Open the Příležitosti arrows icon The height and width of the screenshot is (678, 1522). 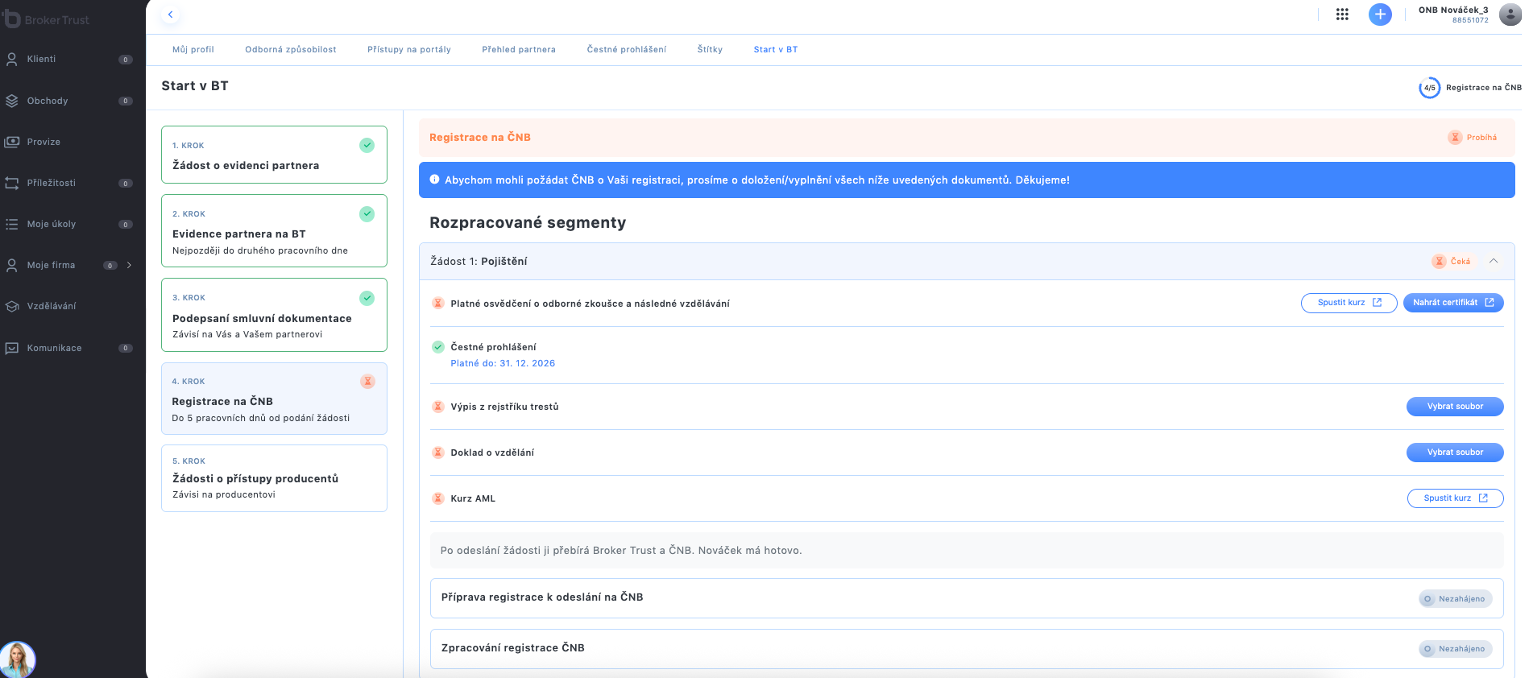[12, 183]
